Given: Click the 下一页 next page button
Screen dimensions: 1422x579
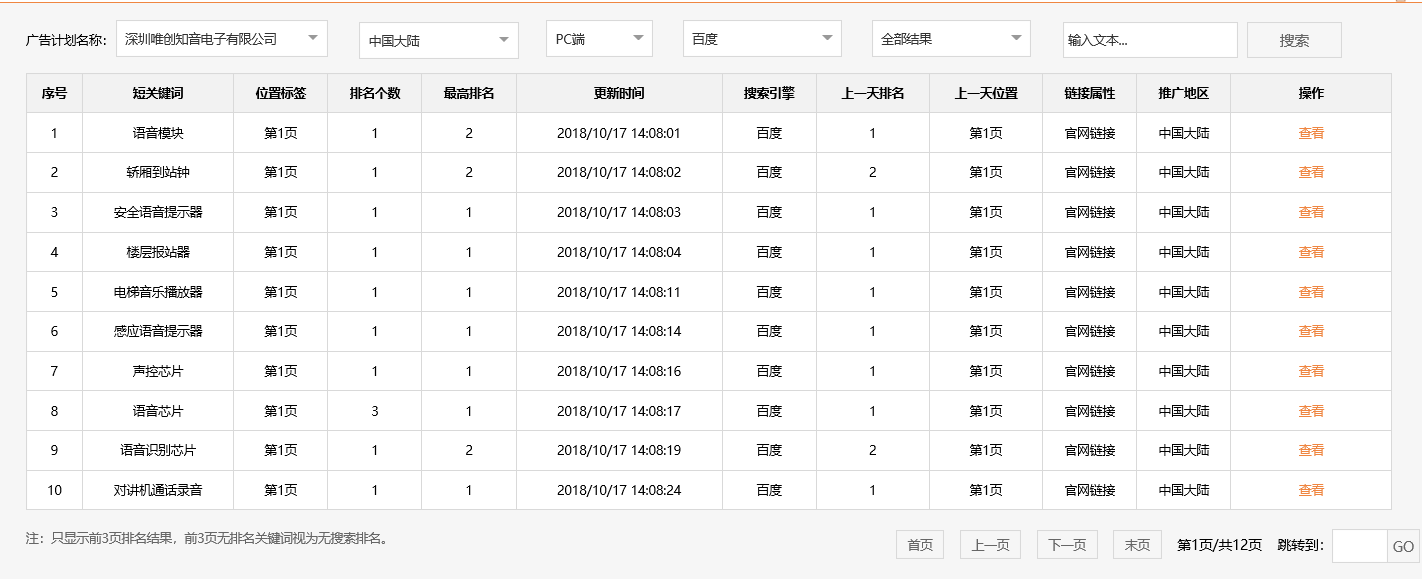Looking at the screenshot, I should click(x=1065, y=544).
